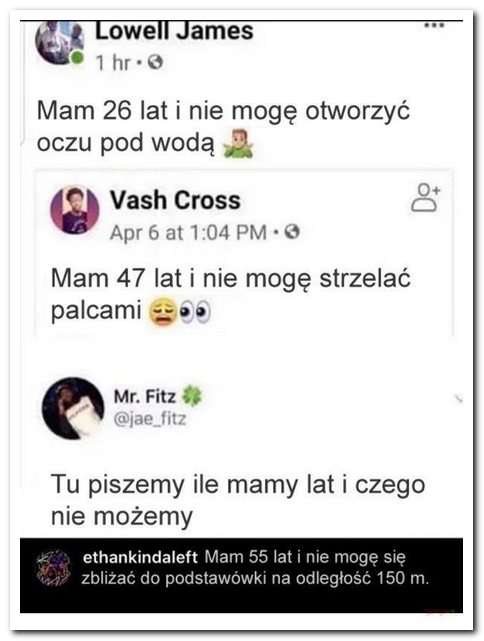
Task: Click the tired face emoji
Action: [x=164, y=312]
